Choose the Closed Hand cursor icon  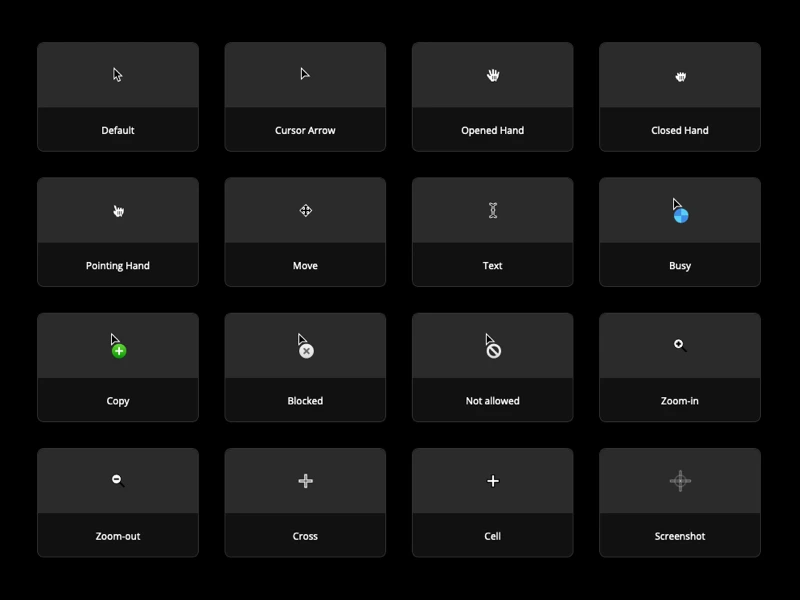(681, 77)
